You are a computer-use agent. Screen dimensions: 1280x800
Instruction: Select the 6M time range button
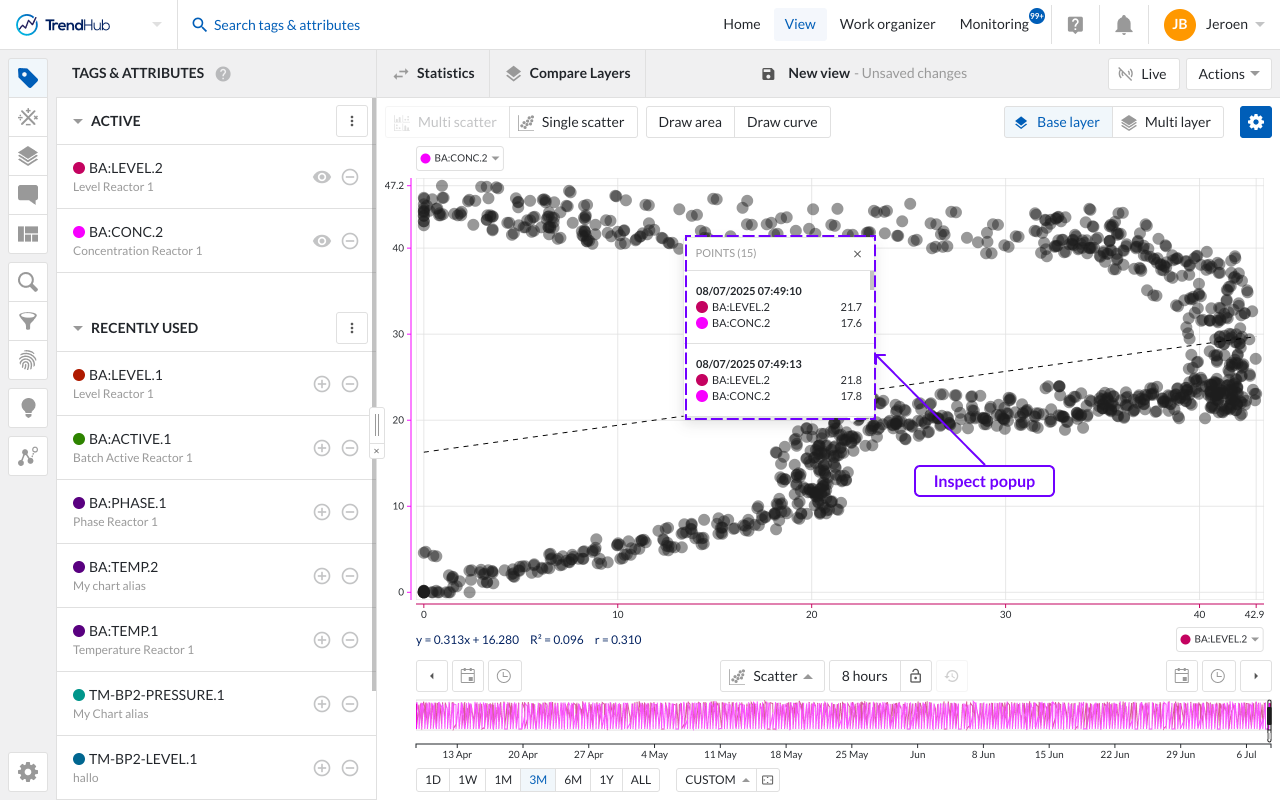click(x=573, y=780)
